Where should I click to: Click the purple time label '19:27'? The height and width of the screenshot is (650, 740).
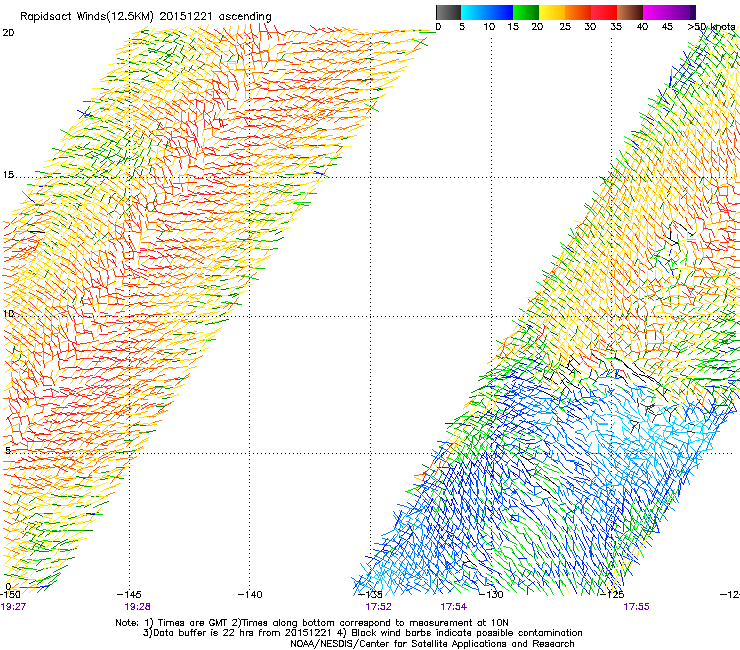click(x=13, y=607)
